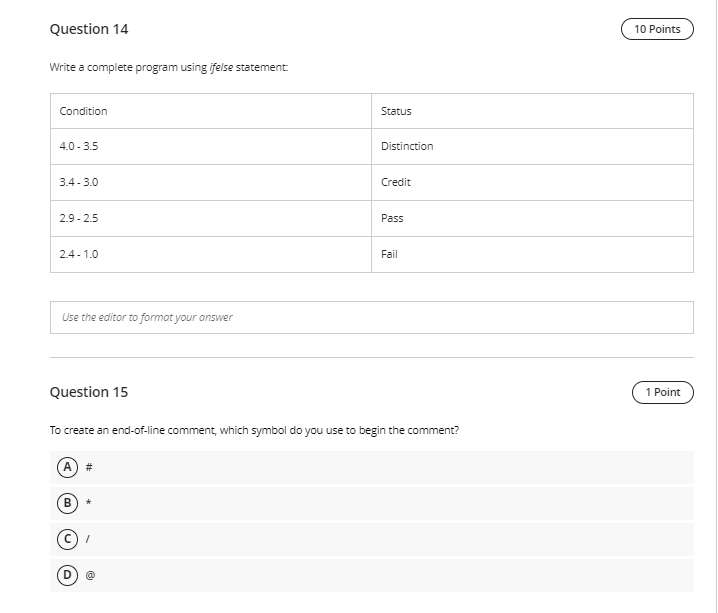The image size is (718, 613).
Task: Select answer option A circle
Action: pyautogui.click(x=67, y=467)
